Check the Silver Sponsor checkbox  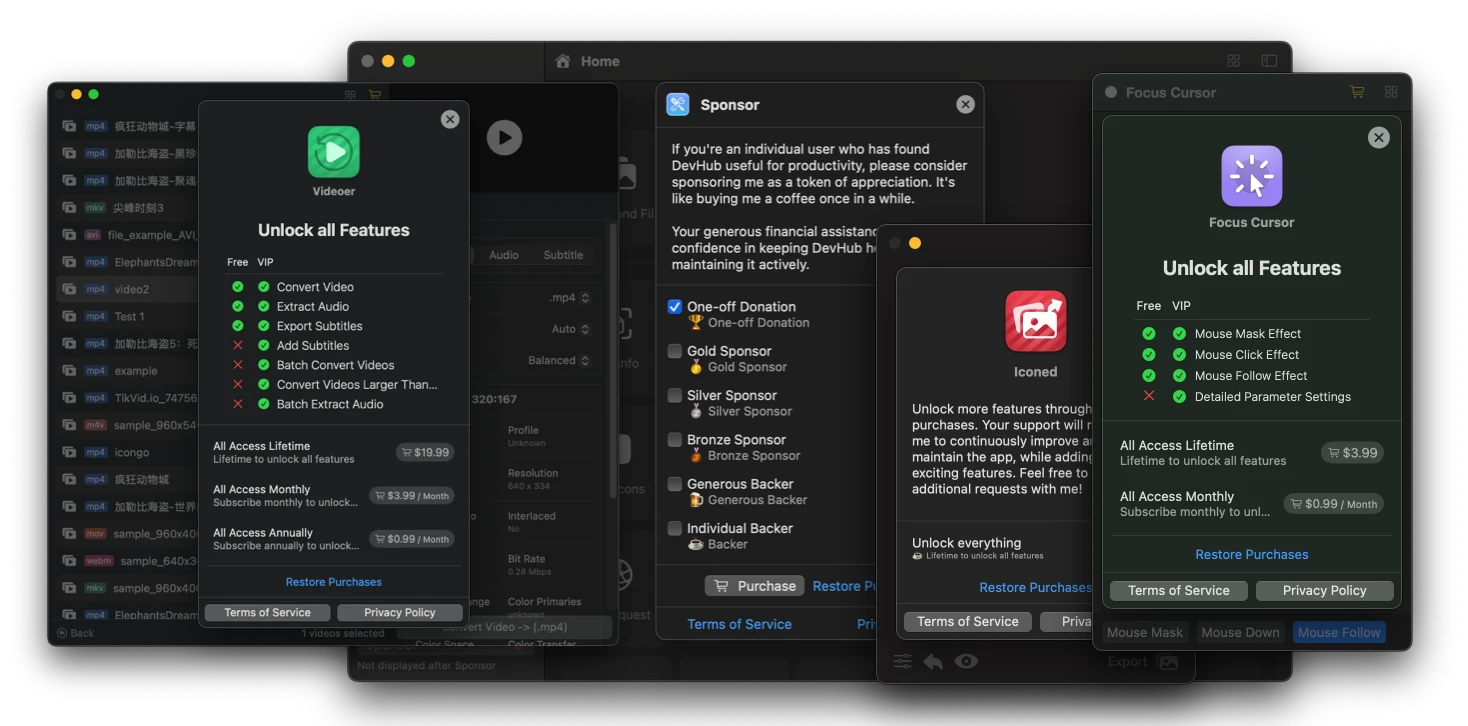tap(675, 395)
